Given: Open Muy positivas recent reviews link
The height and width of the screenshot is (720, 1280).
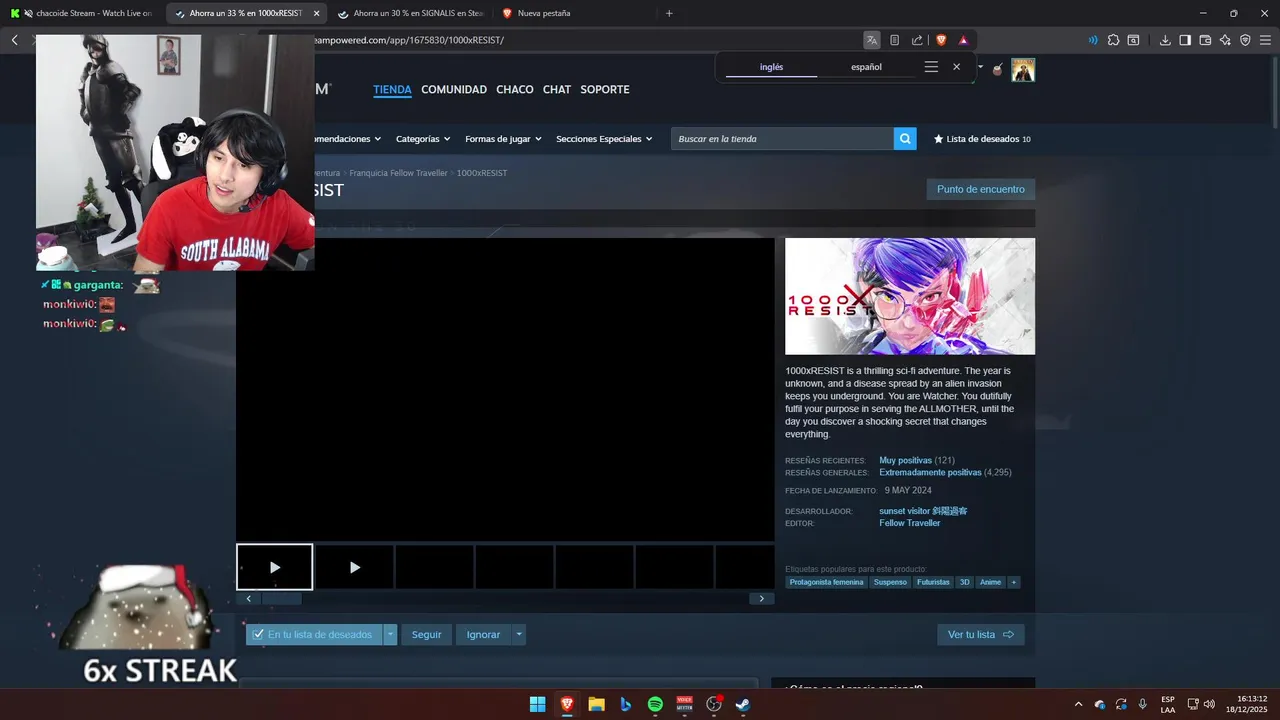Looking at the screenshot, I should pyautogui.click(x=906, y=460).
